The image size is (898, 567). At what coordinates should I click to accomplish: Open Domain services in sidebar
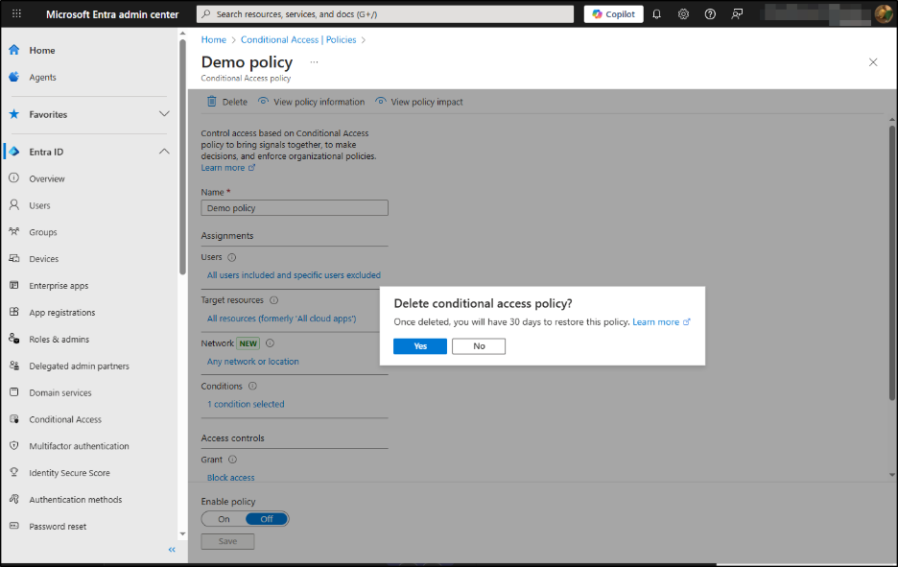pyautogui.click(x=60, y=393)
